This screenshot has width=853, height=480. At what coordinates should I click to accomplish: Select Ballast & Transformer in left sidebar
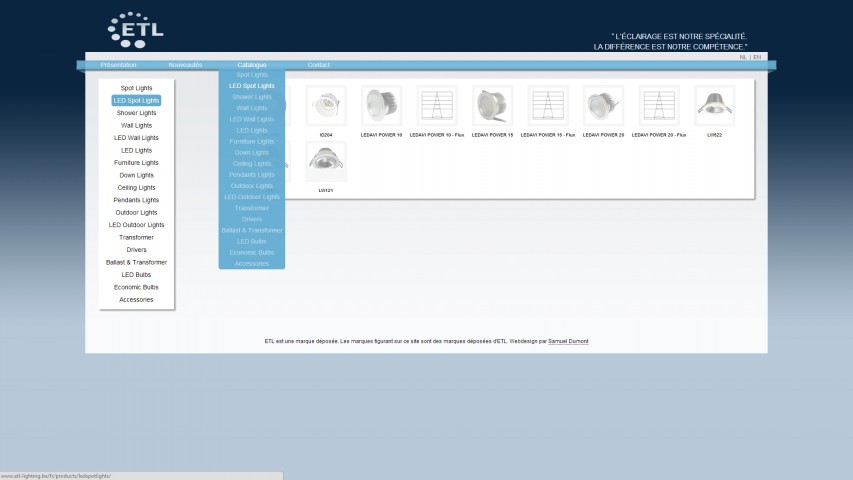click(x=137, y=262)
